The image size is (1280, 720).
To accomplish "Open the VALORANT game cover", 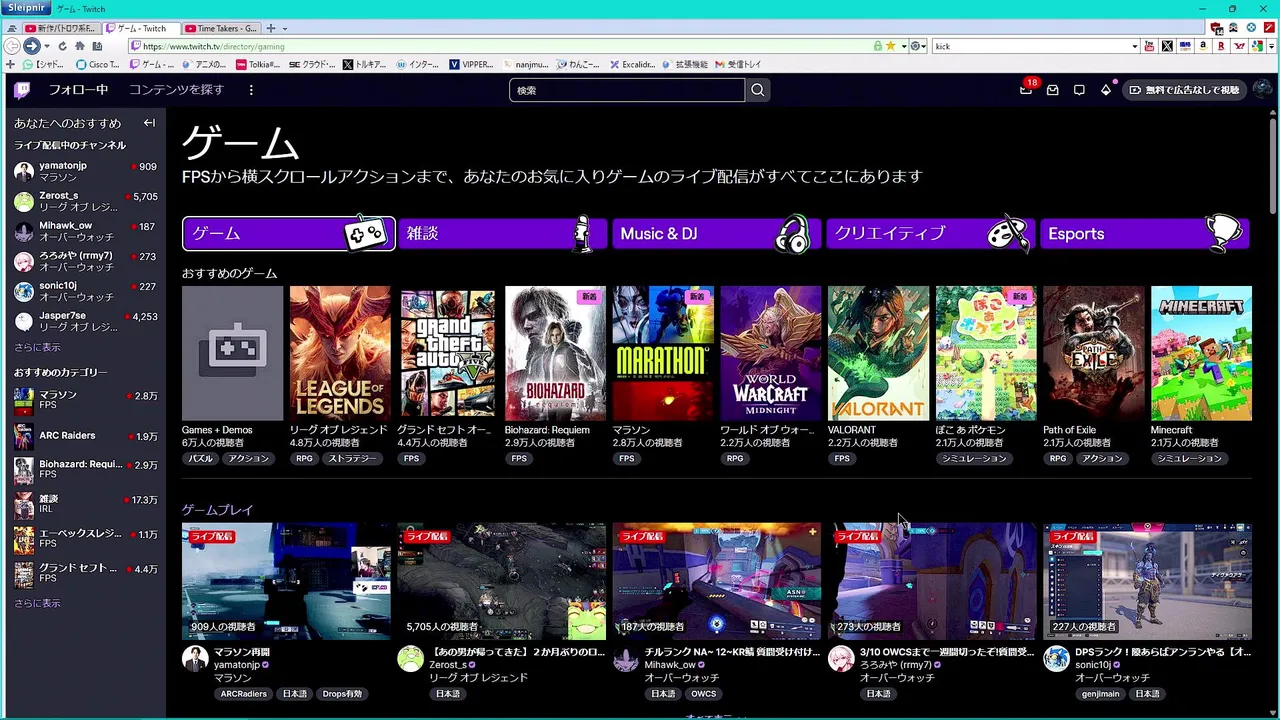I will [878, 353].
